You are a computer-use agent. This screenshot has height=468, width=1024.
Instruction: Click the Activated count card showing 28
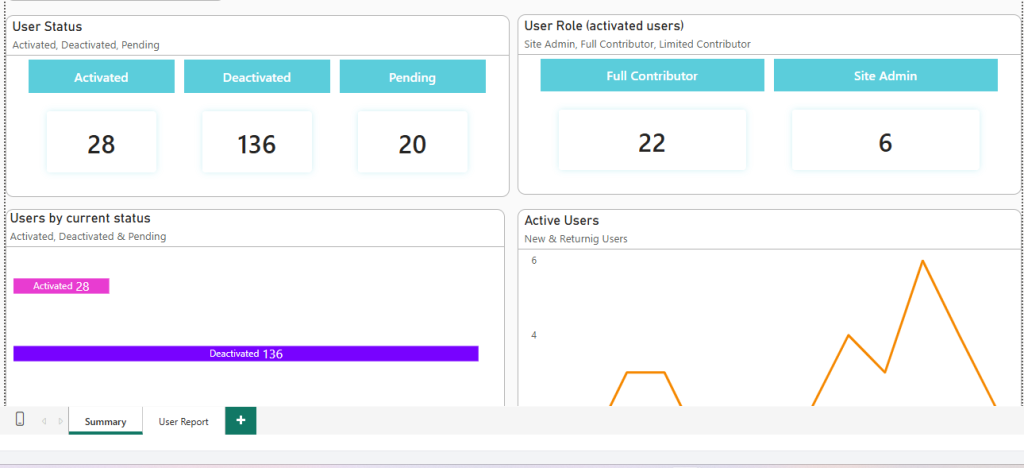101,142
